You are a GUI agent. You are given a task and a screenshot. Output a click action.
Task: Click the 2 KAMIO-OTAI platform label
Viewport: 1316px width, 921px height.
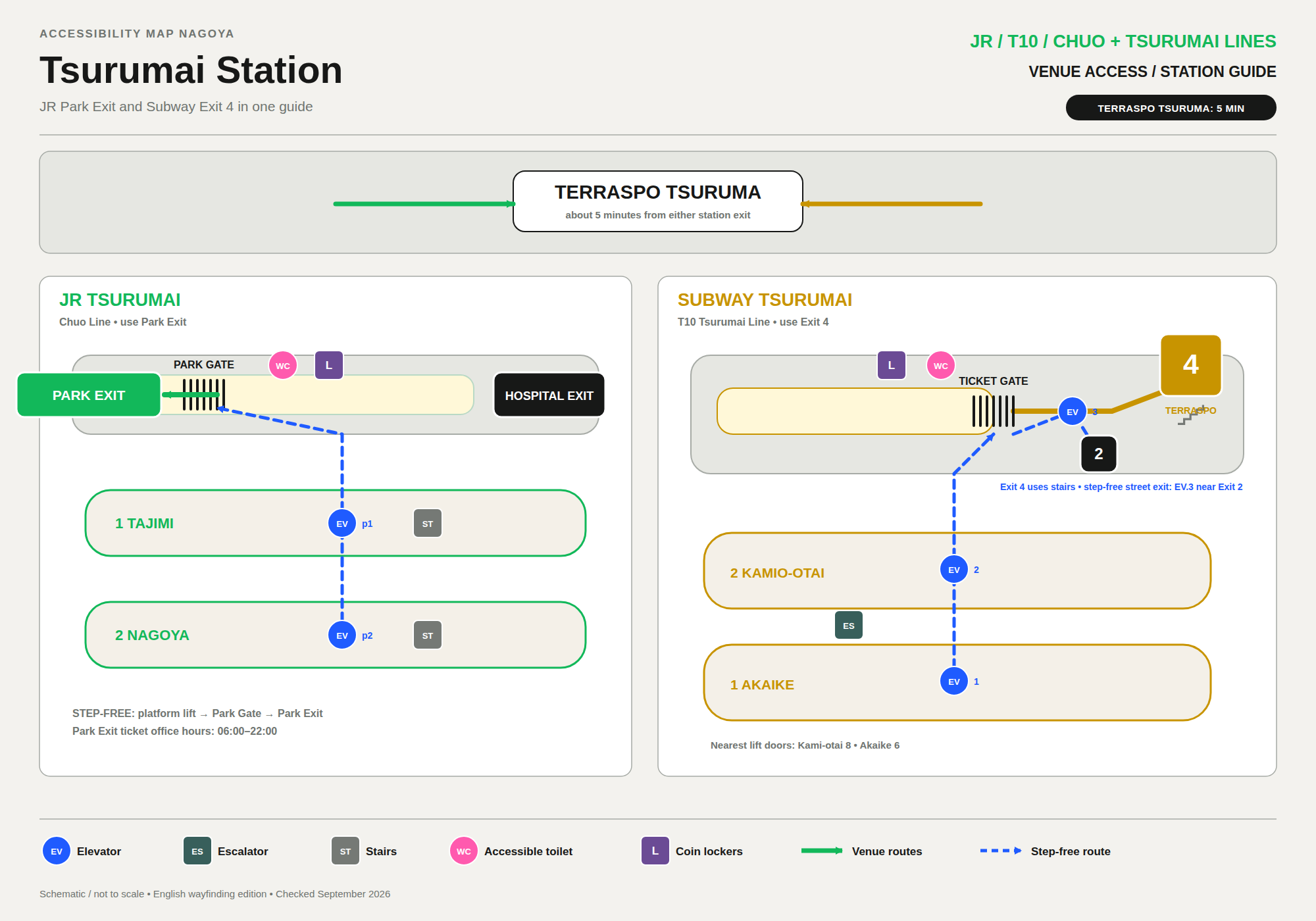tap(777, 573)
